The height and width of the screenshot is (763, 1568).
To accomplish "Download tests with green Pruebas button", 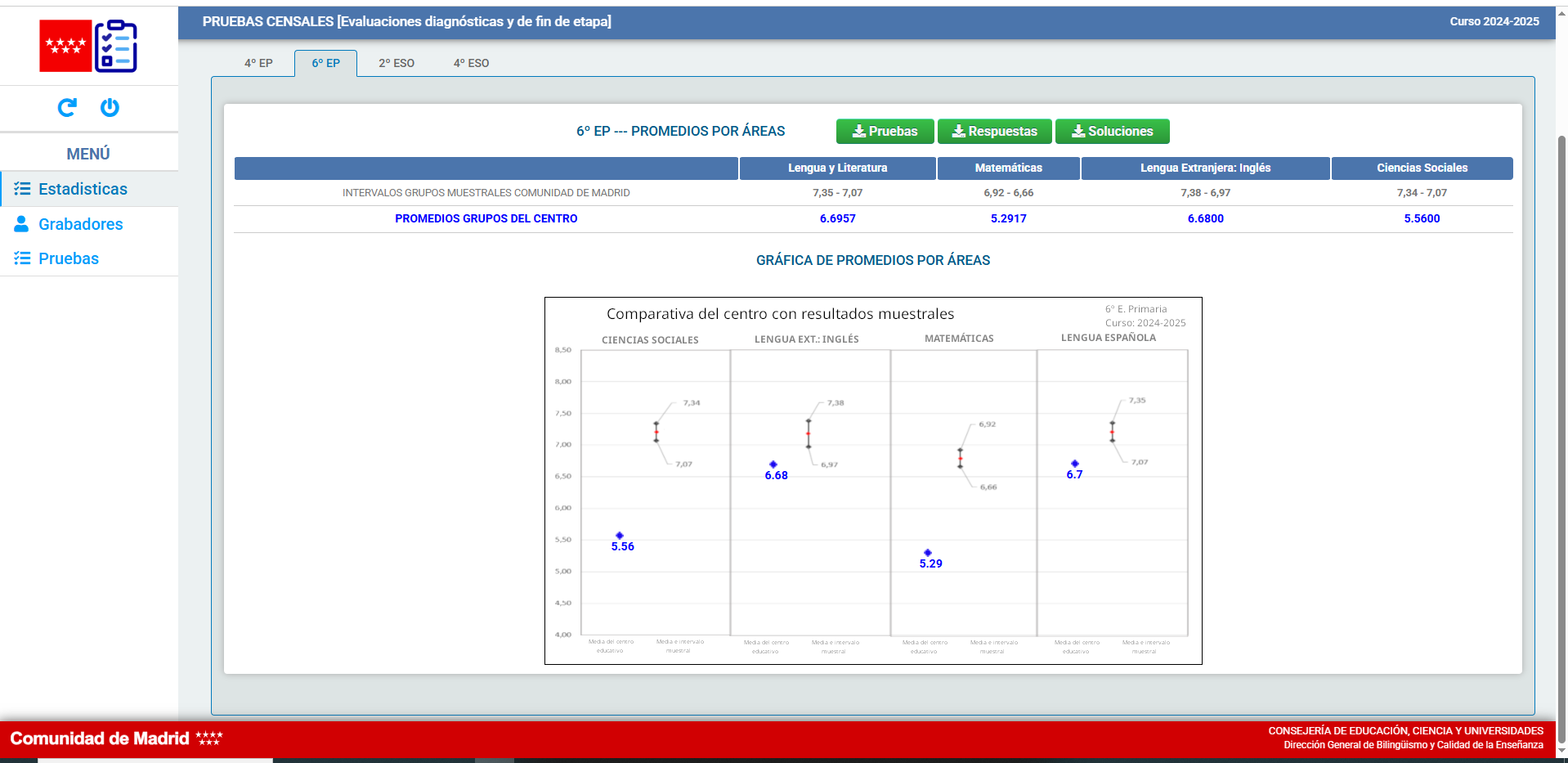I will pos(885,131).
